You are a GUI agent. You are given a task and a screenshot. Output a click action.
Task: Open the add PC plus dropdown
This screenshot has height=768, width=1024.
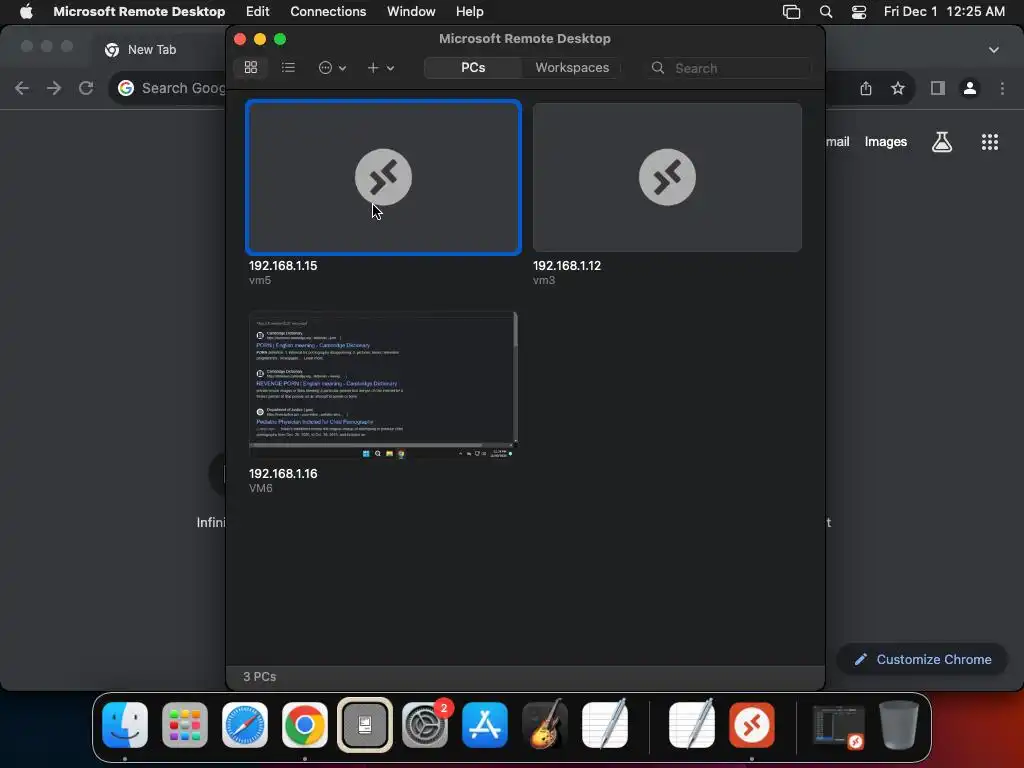point(380,67)
